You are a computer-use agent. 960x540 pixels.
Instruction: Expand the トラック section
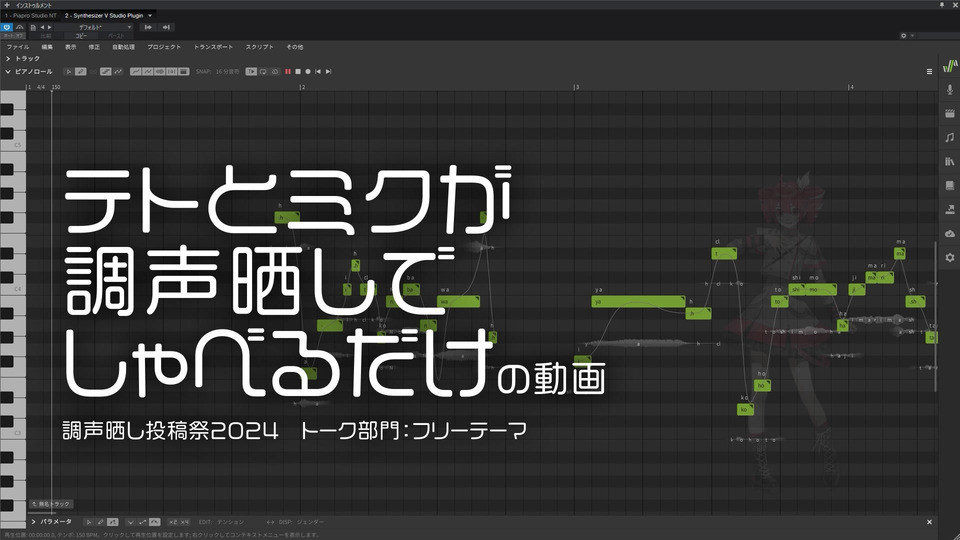[x=8, y=59]
